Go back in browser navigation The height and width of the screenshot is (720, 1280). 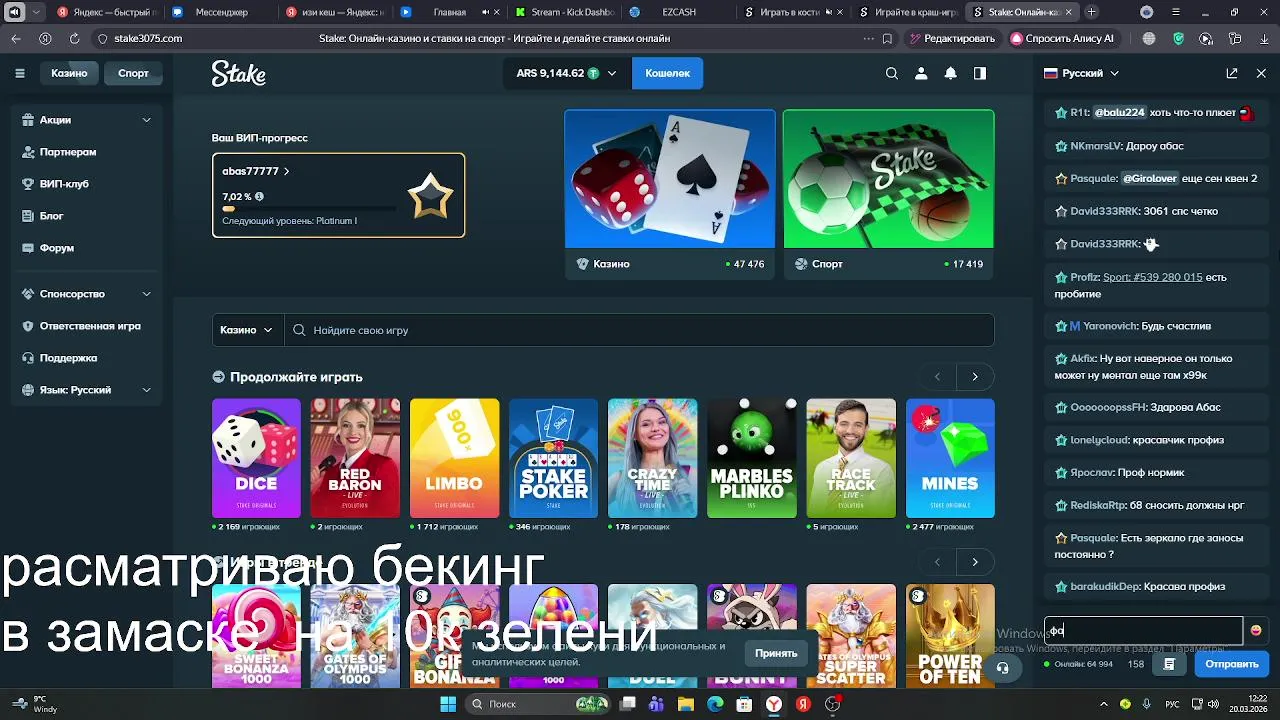[x=16, y=38]
